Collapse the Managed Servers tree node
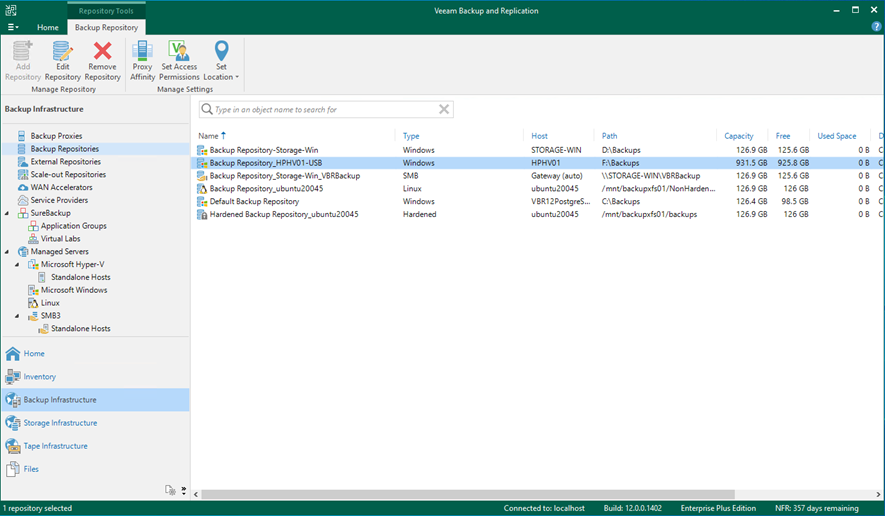This screenshot has width=885, height=516. (7, 252)
